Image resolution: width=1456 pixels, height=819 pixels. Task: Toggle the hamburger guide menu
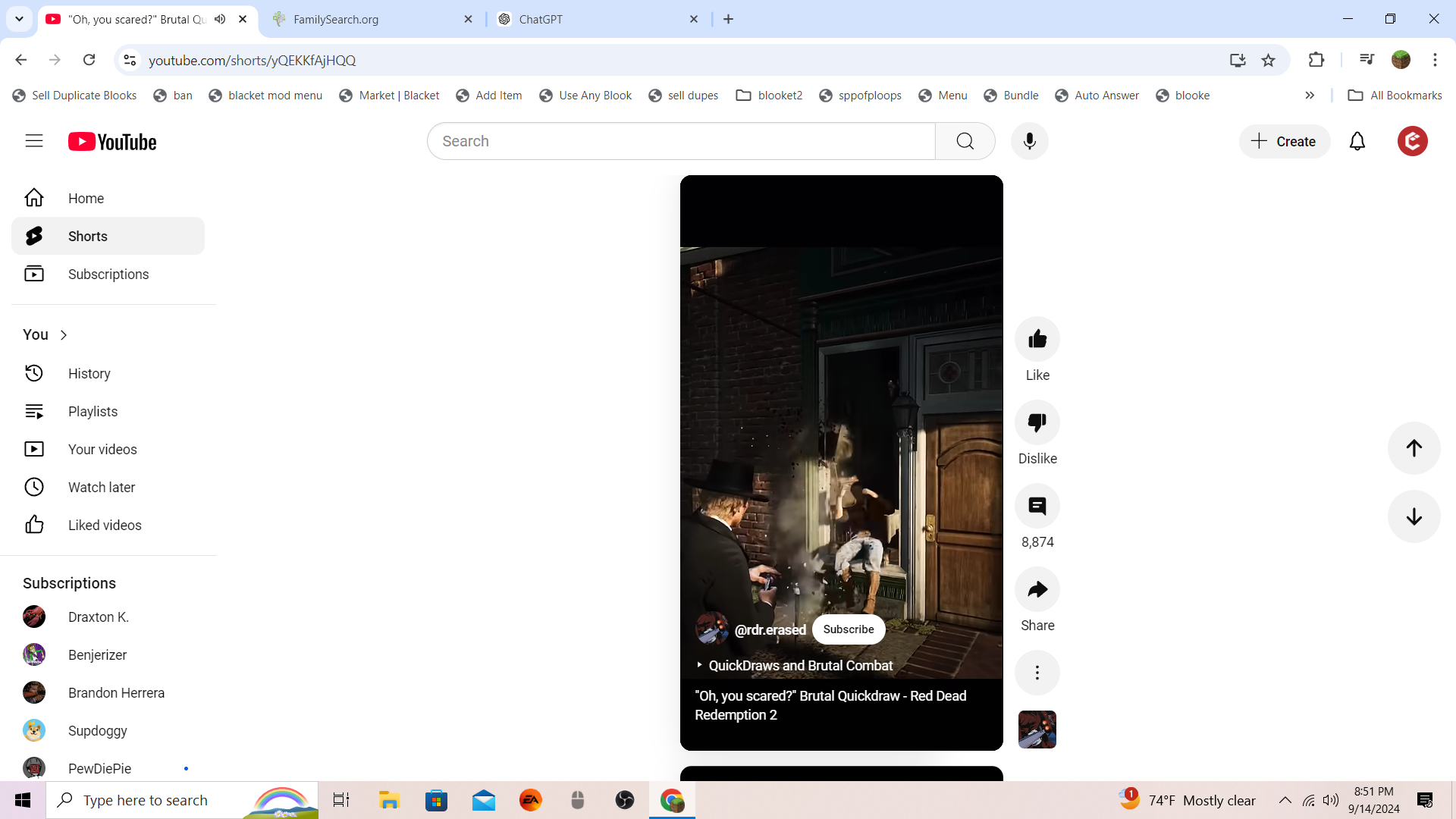point(34,141)
